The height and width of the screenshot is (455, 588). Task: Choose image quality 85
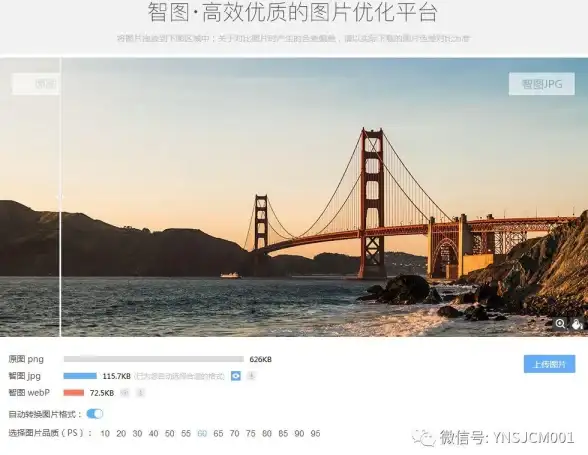point(283,434)
